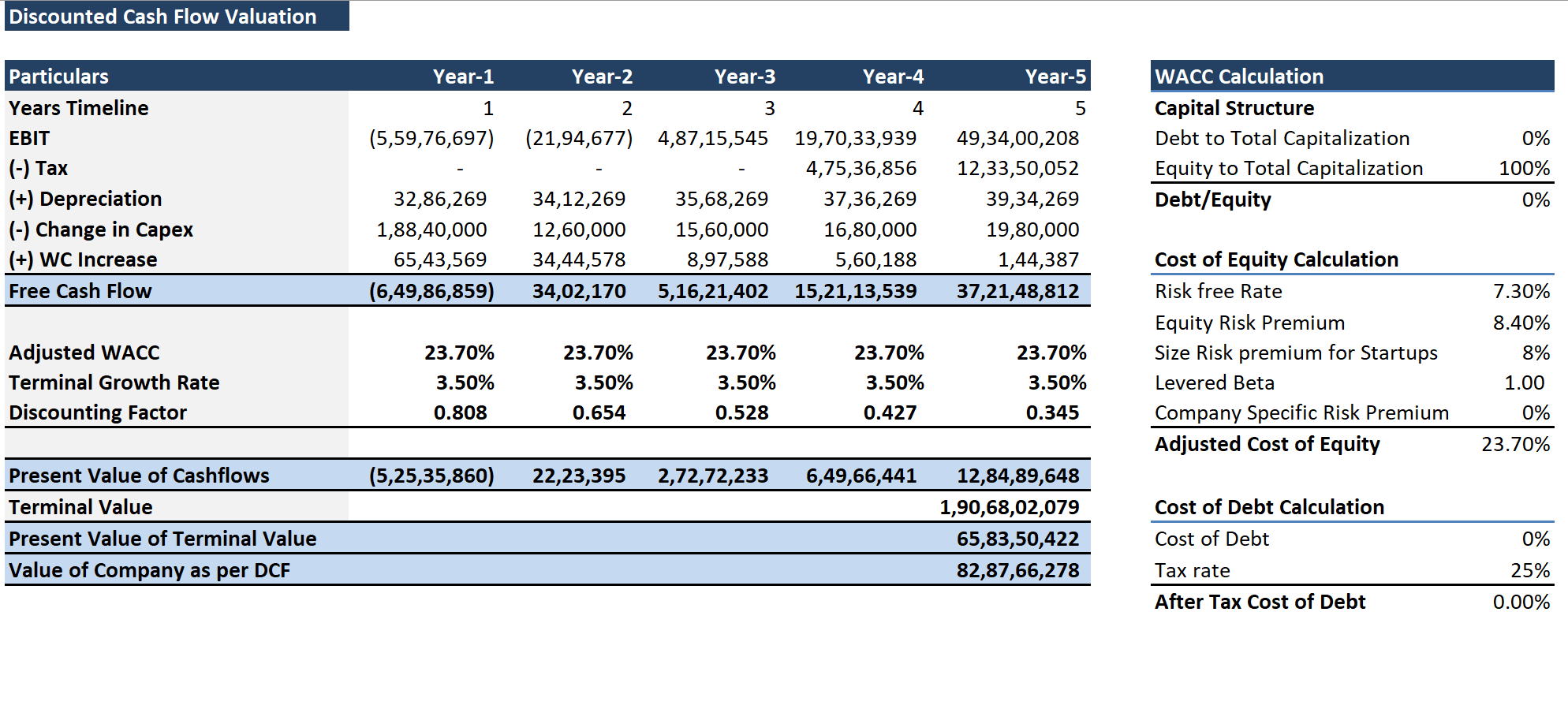This screenshot has height=709, width=1568.
Task: Click the Tax rate percentage cell
Action: 1529,571
